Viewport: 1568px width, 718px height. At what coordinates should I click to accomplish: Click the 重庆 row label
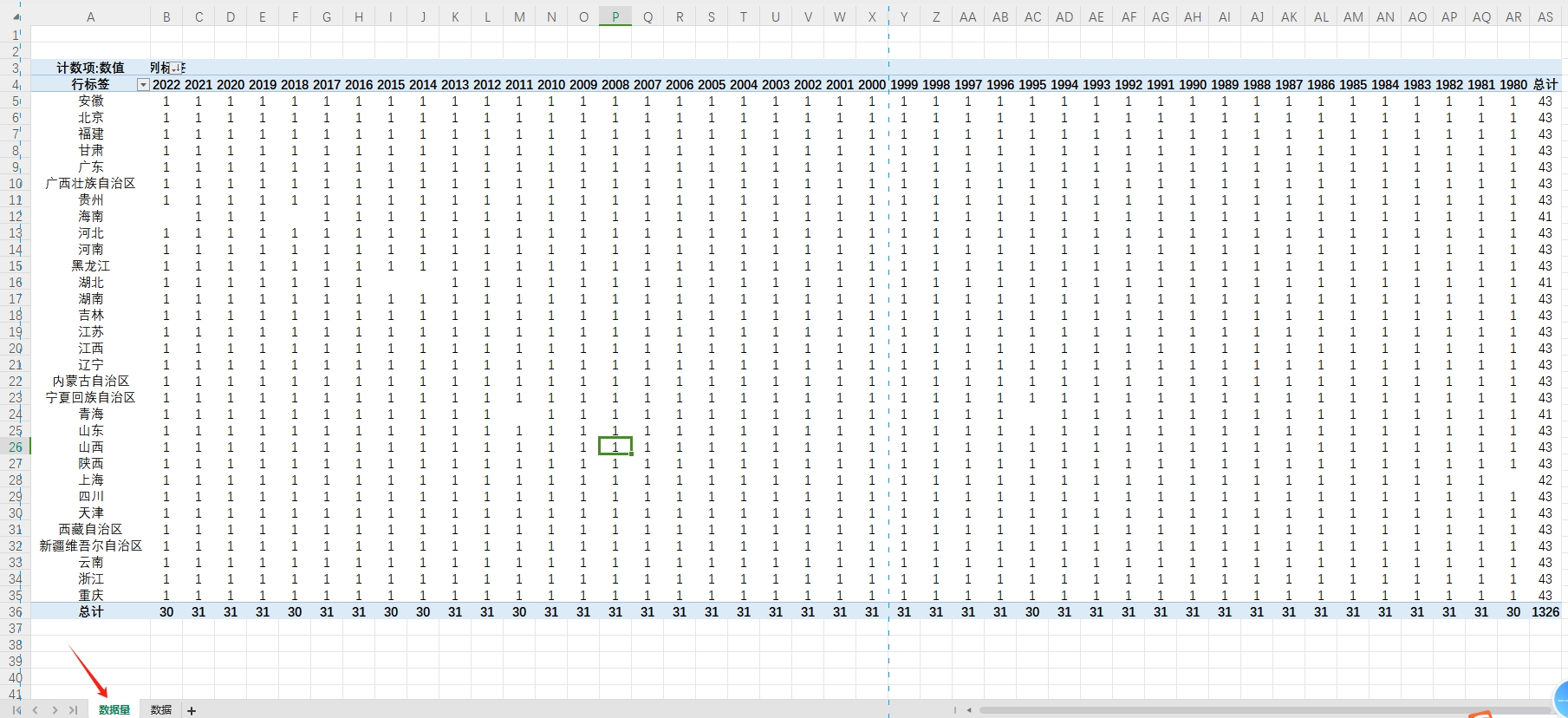90,595
